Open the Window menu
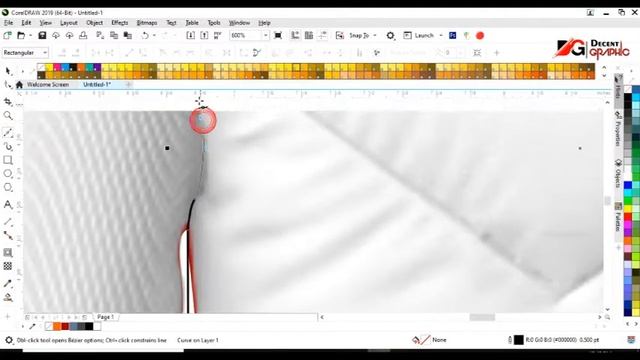640x360 pixels. [239, 23]
